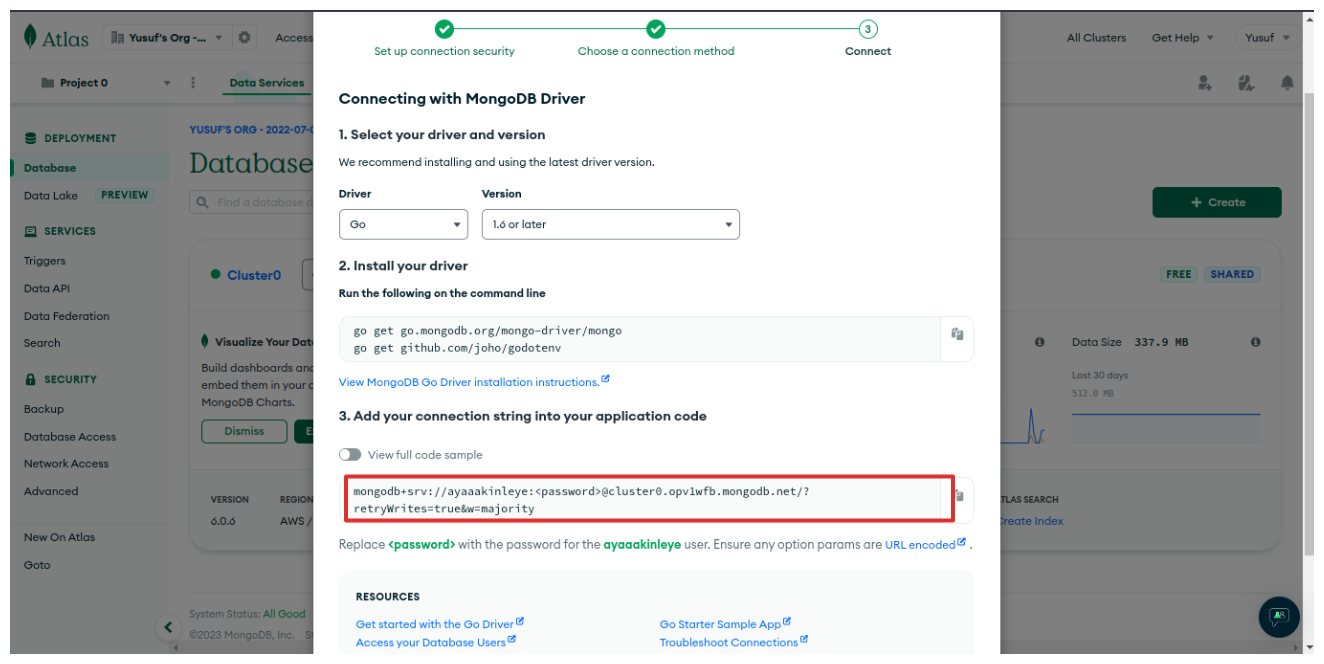Switch to the Data Services tab
Image resolution: width=1324 pixels, height=664 pixels.
click(x=266, y=83)
